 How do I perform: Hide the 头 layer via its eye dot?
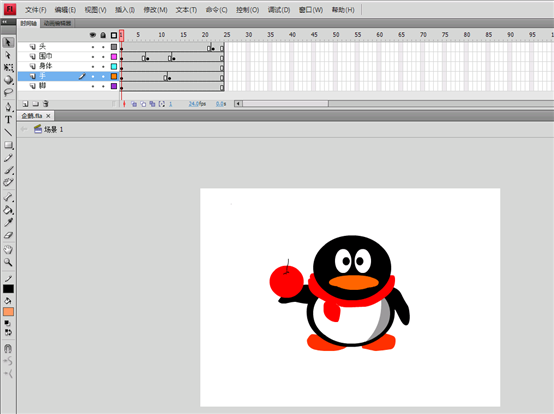(x=93, y=47)
